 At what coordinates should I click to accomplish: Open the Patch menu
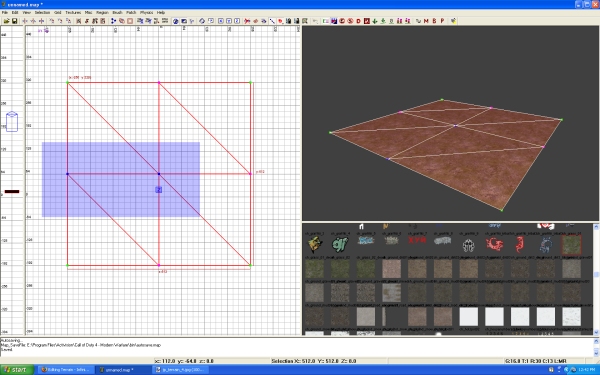131,12
